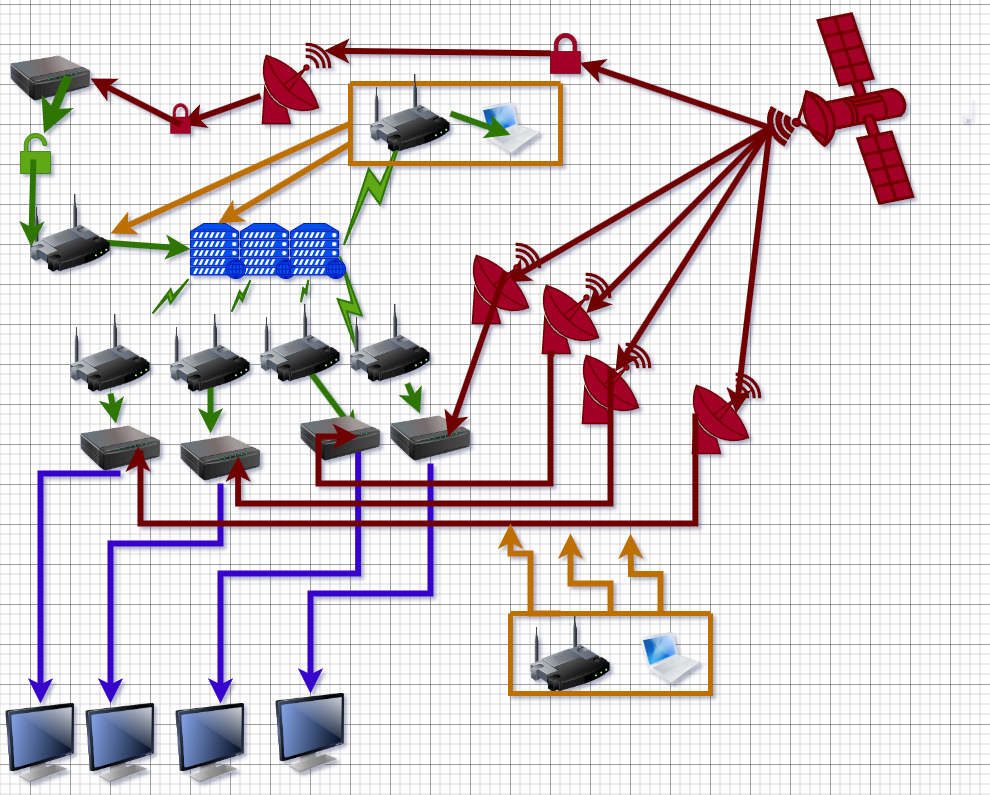
Task: Select the second router from left in the four-router row
Action: tap(210, 355)
